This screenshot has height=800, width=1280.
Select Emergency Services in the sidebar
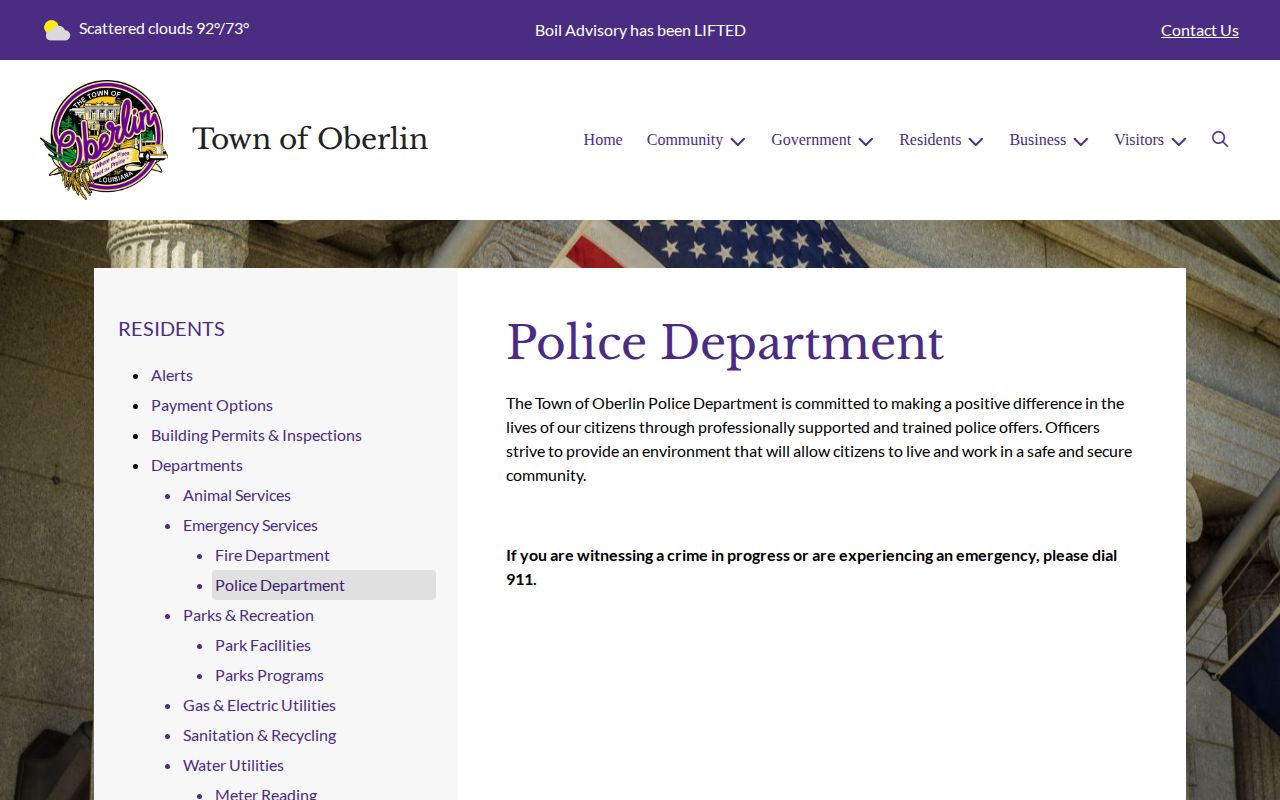(x=250, y=525)
